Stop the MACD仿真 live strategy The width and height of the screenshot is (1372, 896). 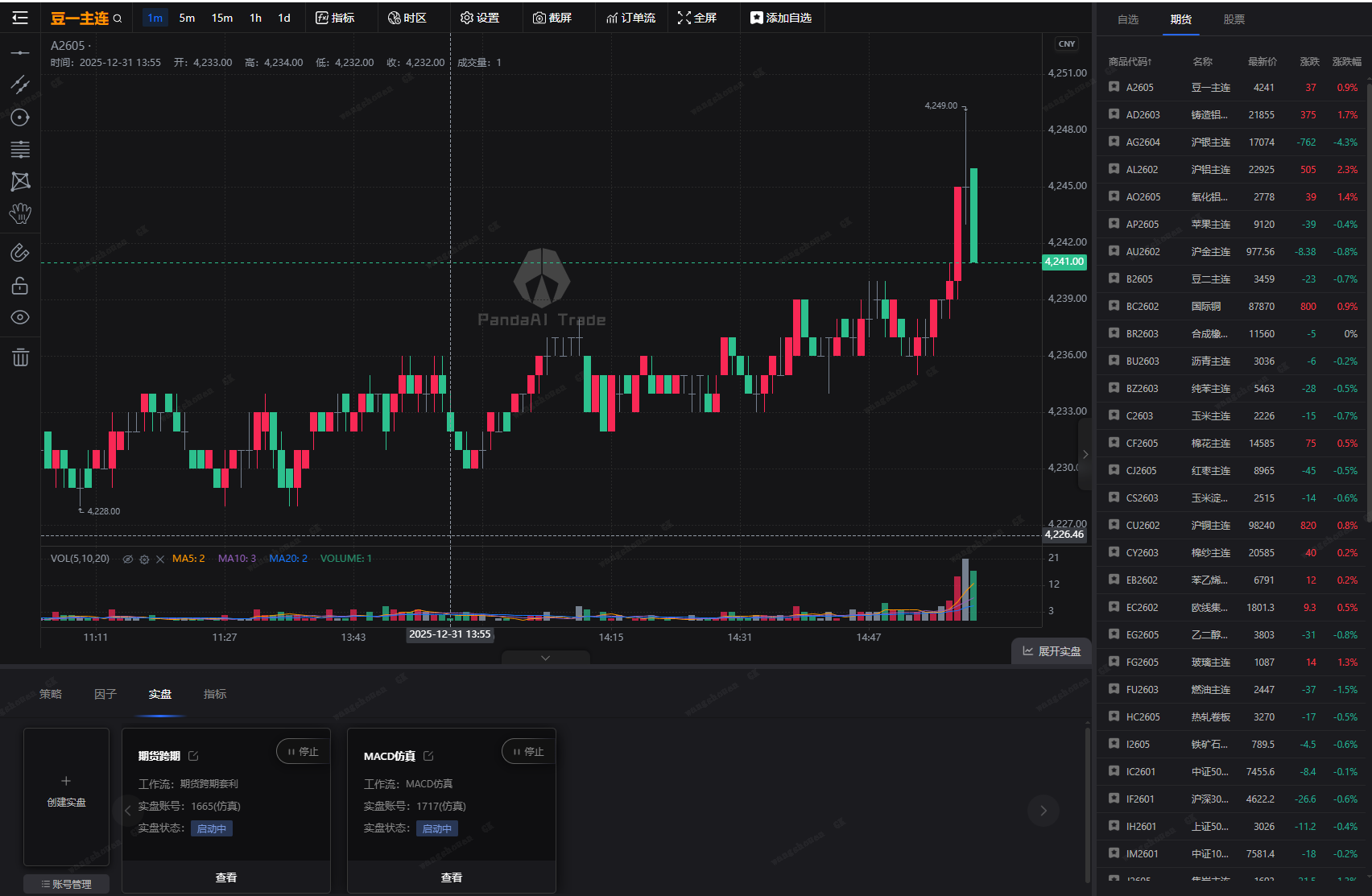coord(528,751)
